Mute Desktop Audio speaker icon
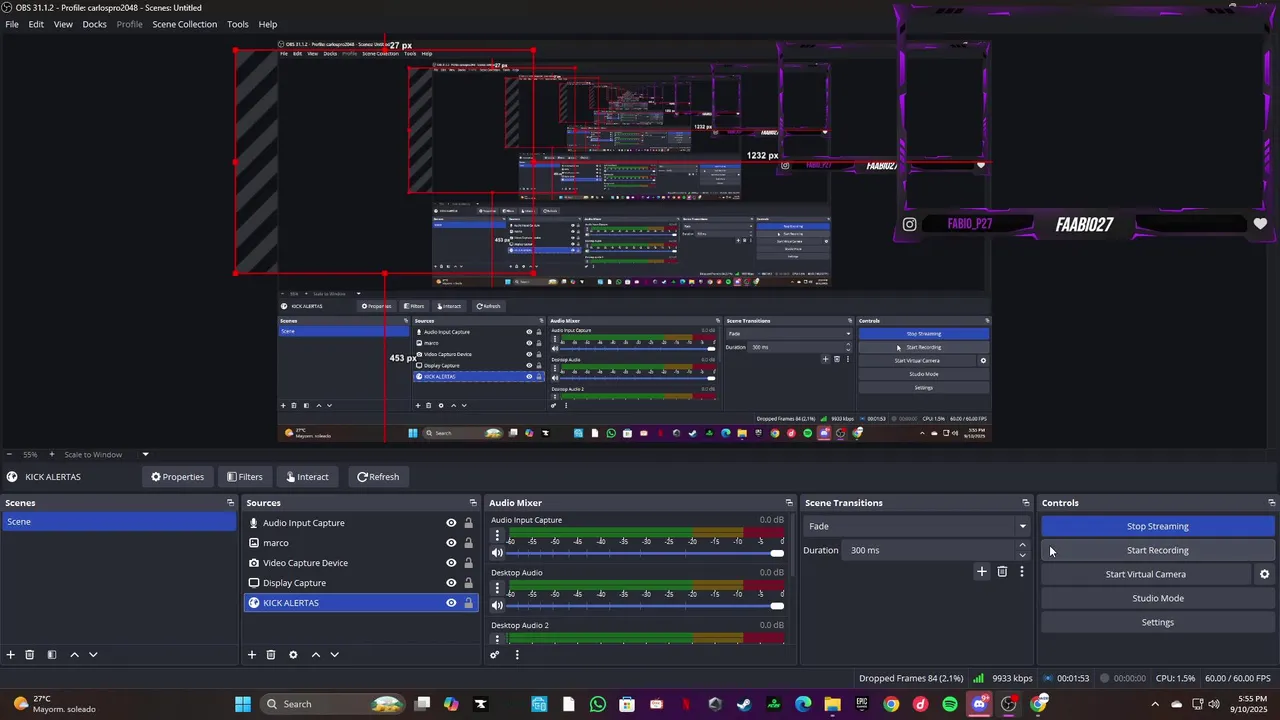The height and width of the screenshot is (720, 1280). pos(497,606)
